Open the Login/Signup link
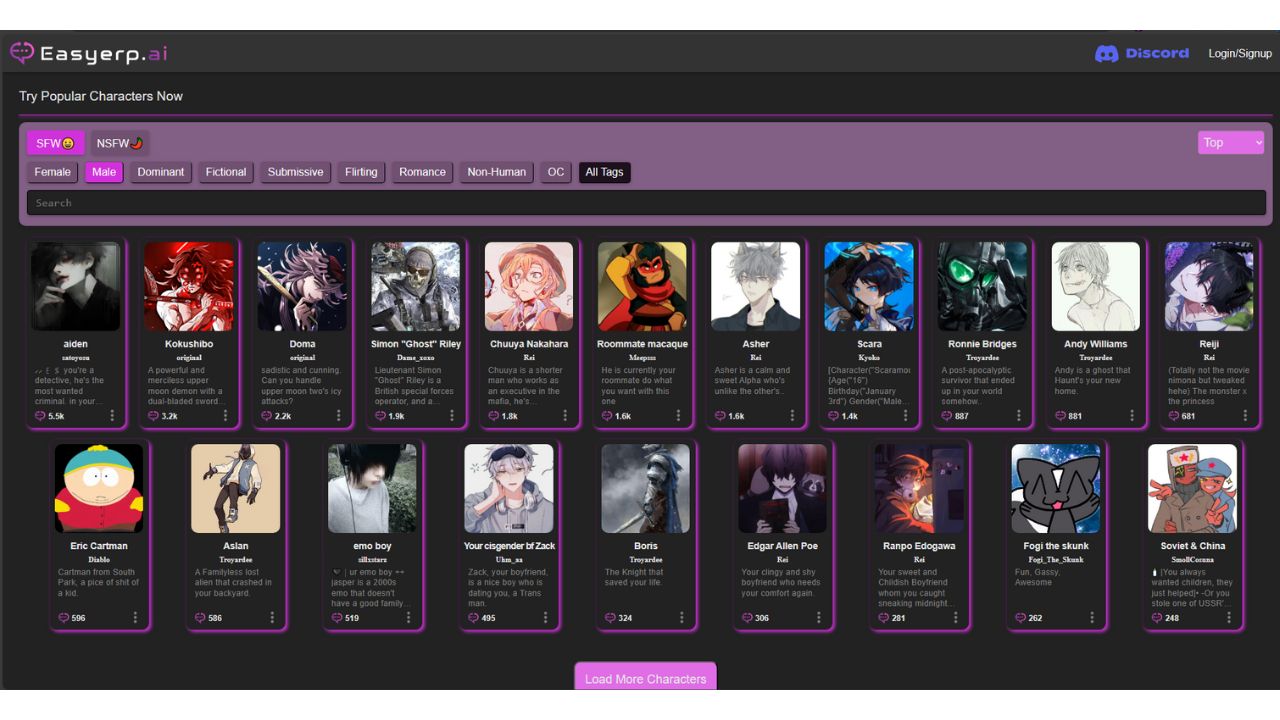 tap(1239, 54)
